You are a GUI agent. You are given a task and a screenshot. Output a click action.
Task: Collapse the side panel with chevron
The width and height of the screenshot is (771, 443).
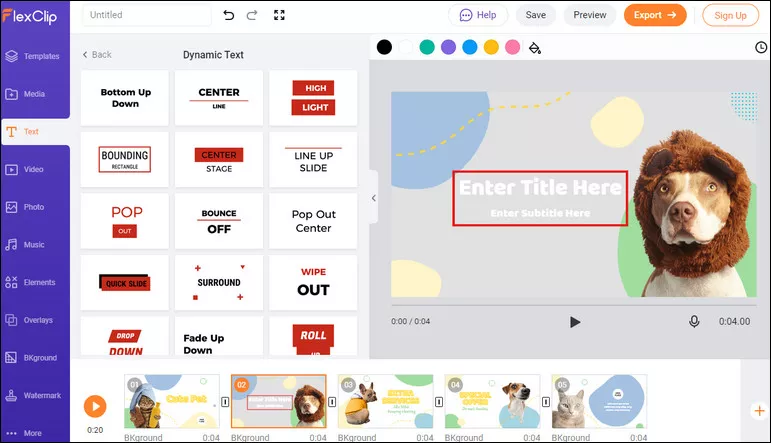coord(374,198)
